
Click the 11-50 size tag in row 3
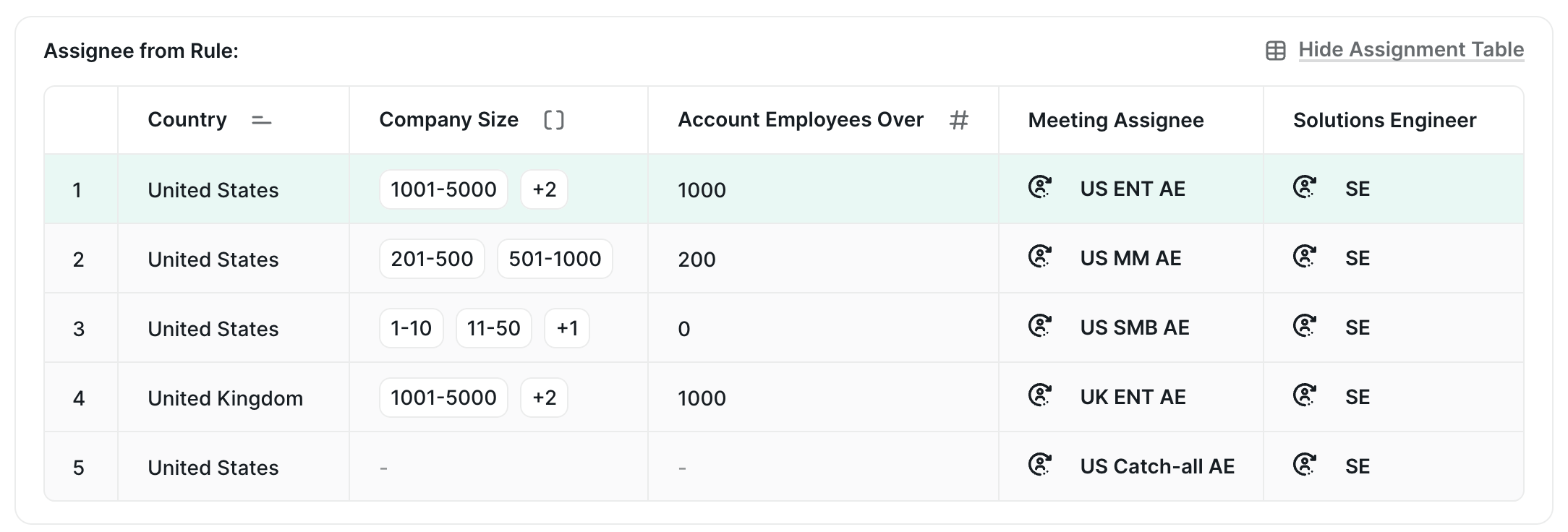(x=494, y=328)
